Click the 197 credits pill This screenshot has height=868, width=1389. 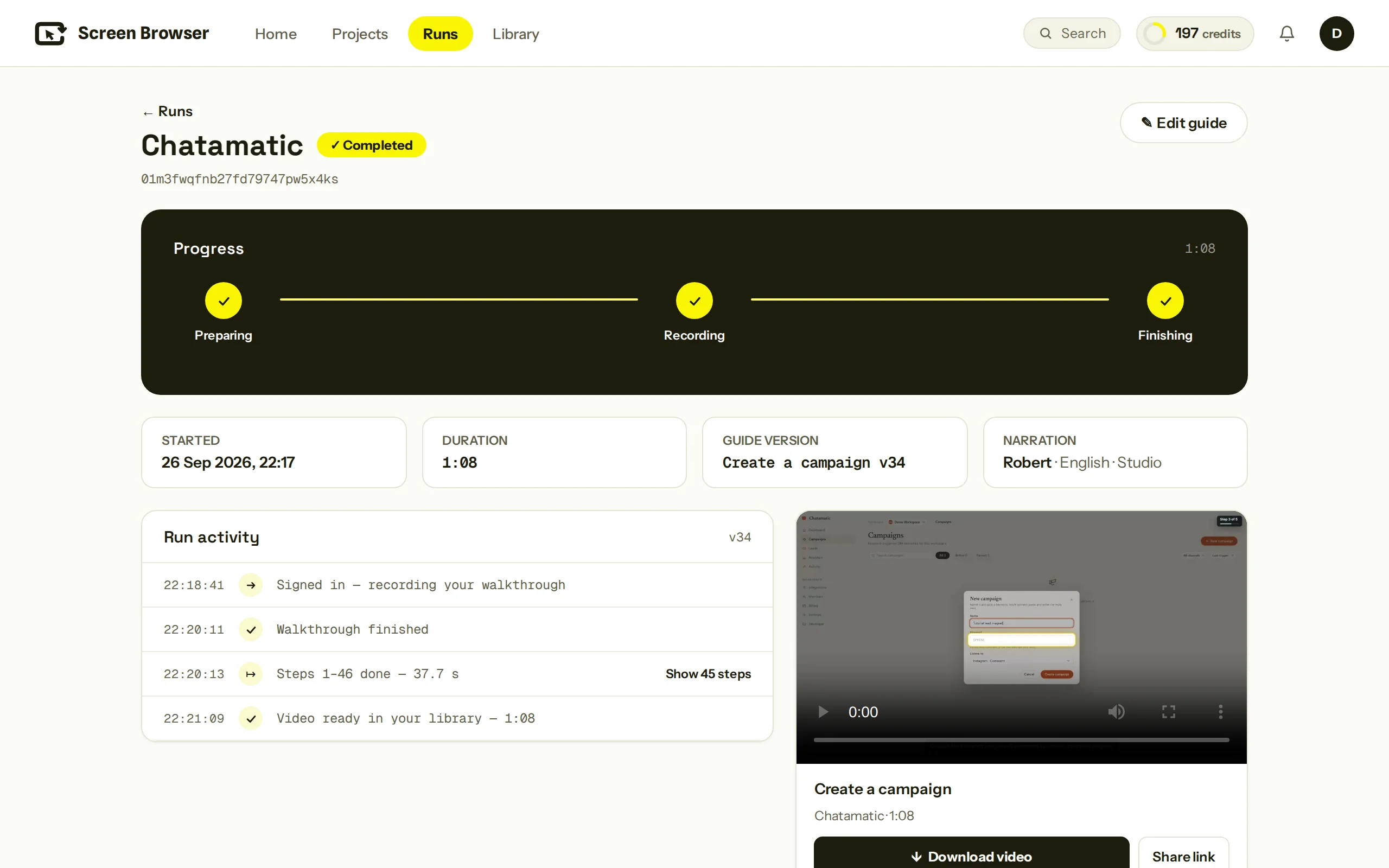[x=1194, y=33]
